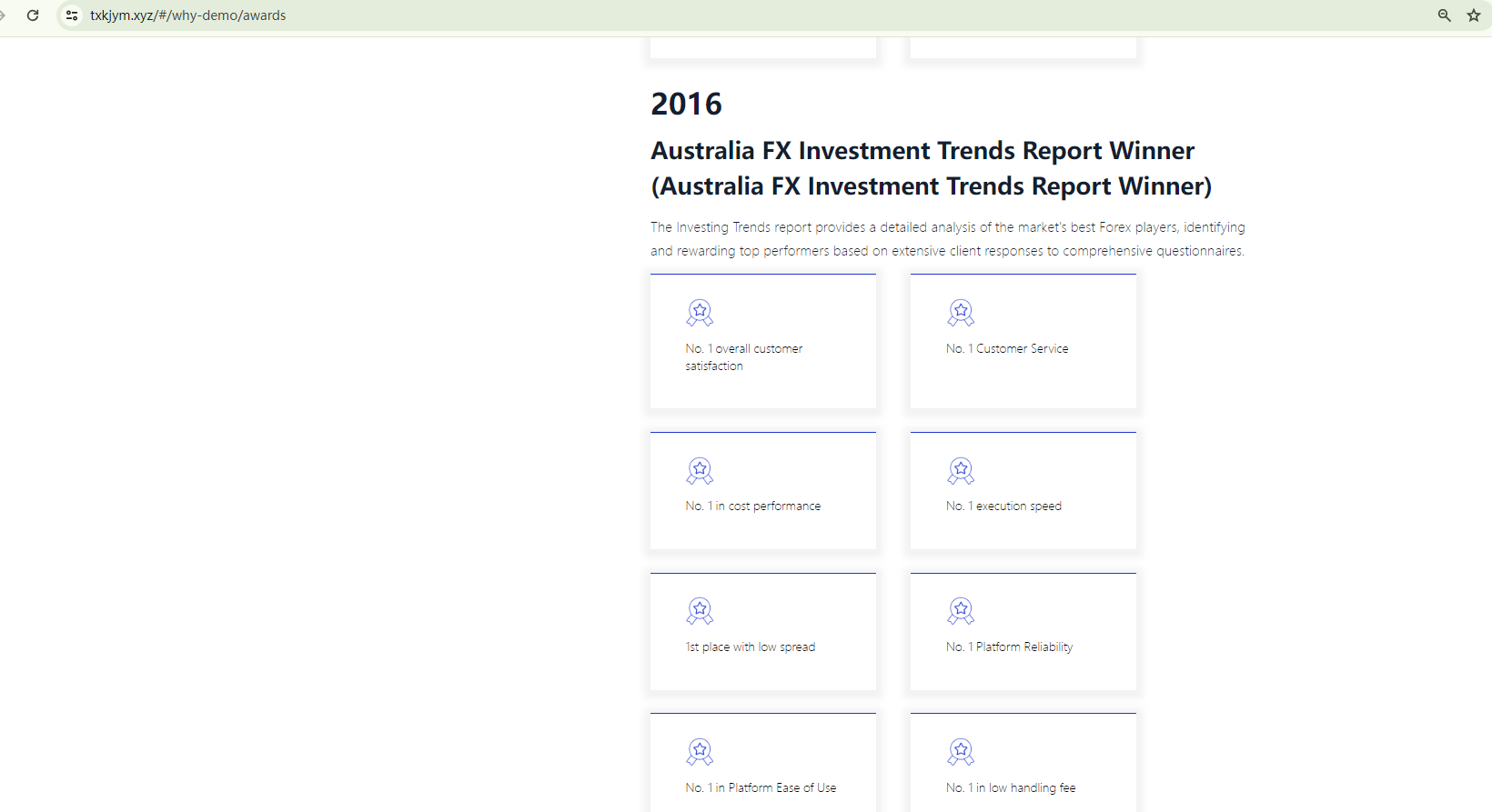
Task: Click the award badge above execution speed
Action: click(961, 471)
